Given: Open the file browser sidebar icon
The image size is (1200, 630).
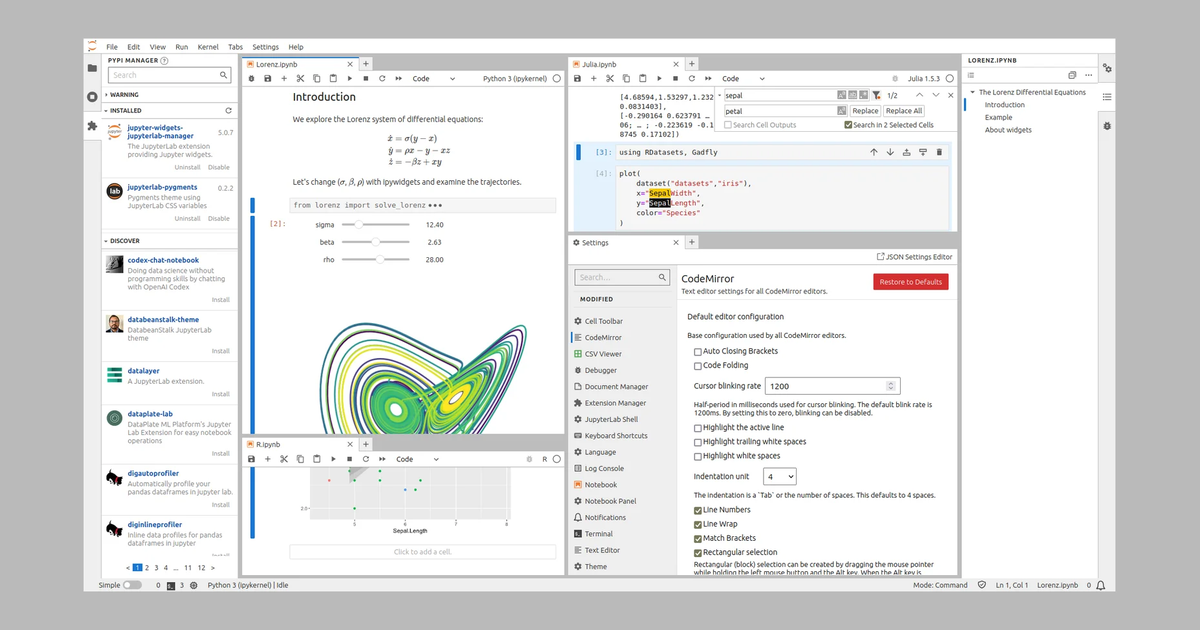Looking at the screenshot, I should pyautogui.click(x=92, y=68).
